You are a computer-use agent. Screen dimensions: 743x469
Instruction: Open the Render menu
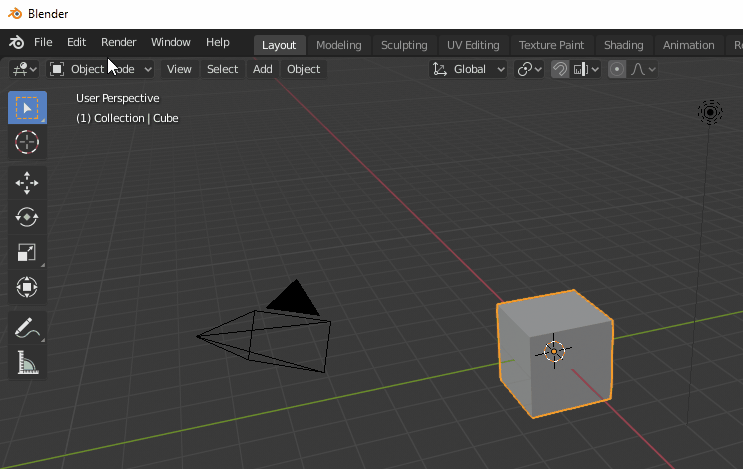118,42
